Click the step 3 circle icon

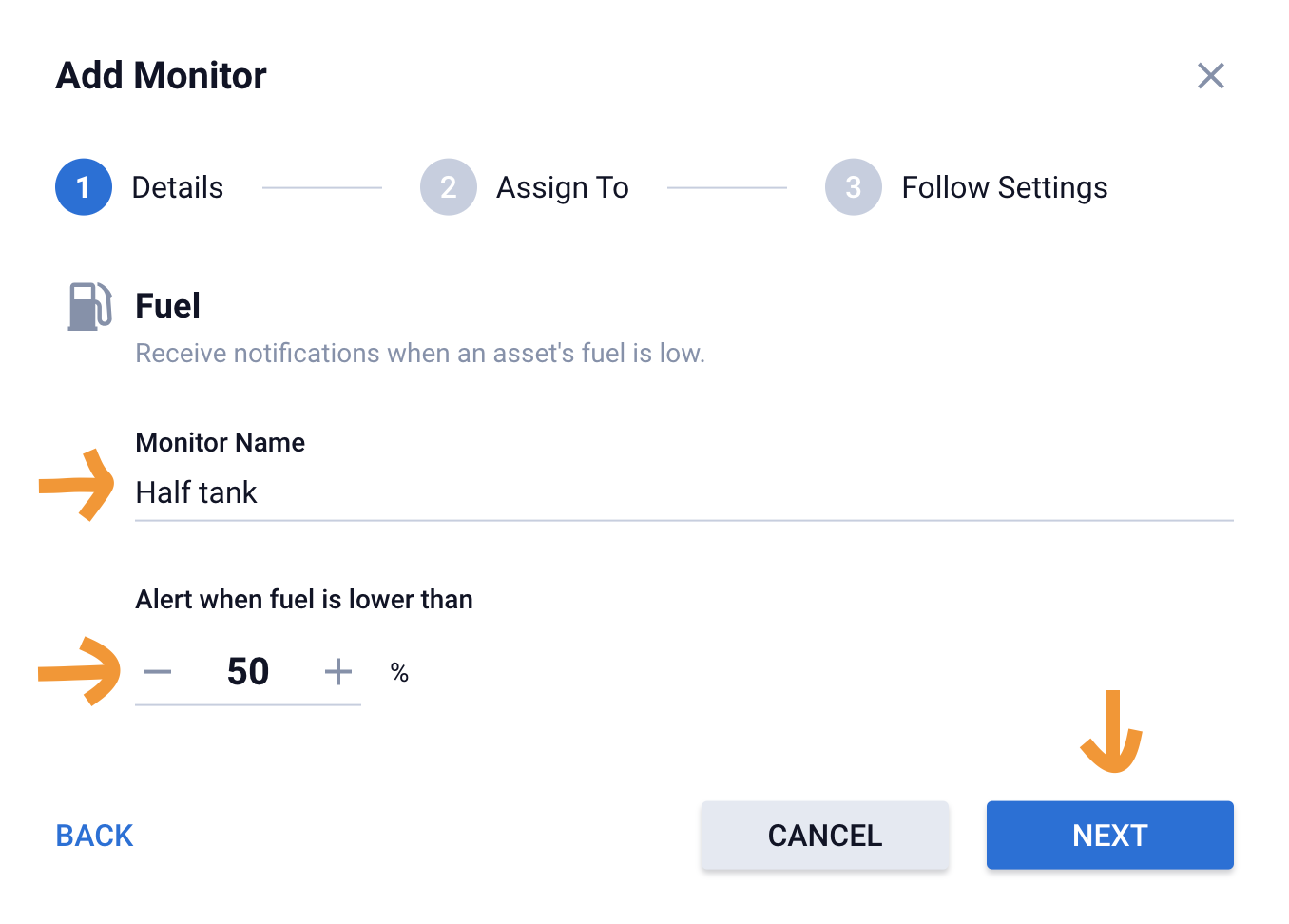coord(853,187)
